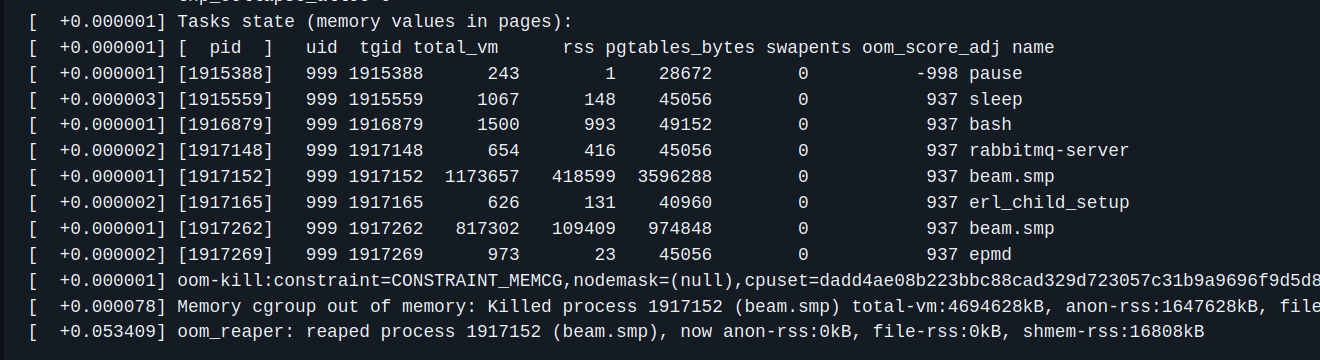Click the 'pgtables_bytes' column header

pos(681,47)
